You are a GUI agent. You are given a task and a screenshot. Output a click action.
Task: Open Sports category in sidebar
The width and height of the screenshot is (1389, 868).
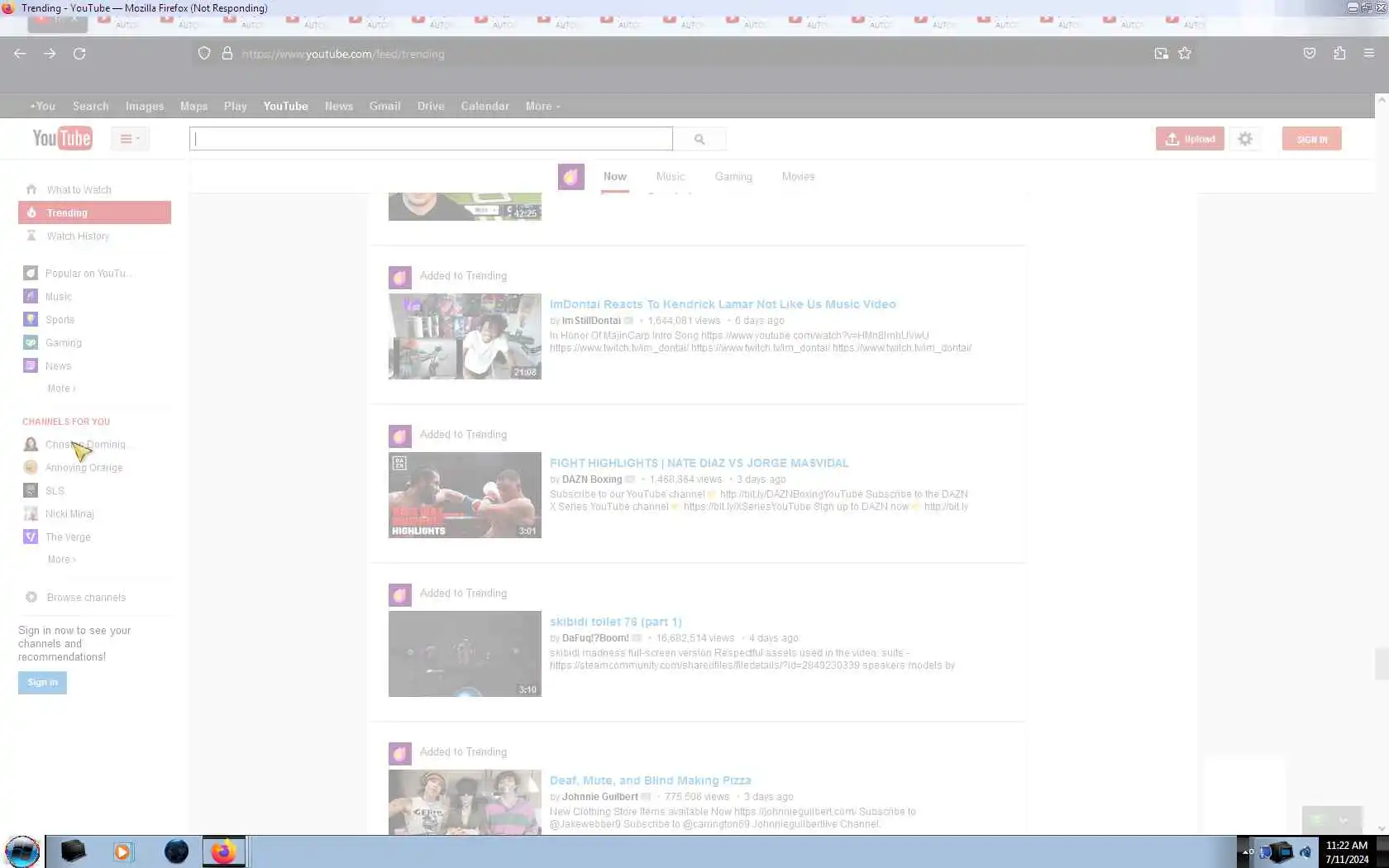click(60, 320)
